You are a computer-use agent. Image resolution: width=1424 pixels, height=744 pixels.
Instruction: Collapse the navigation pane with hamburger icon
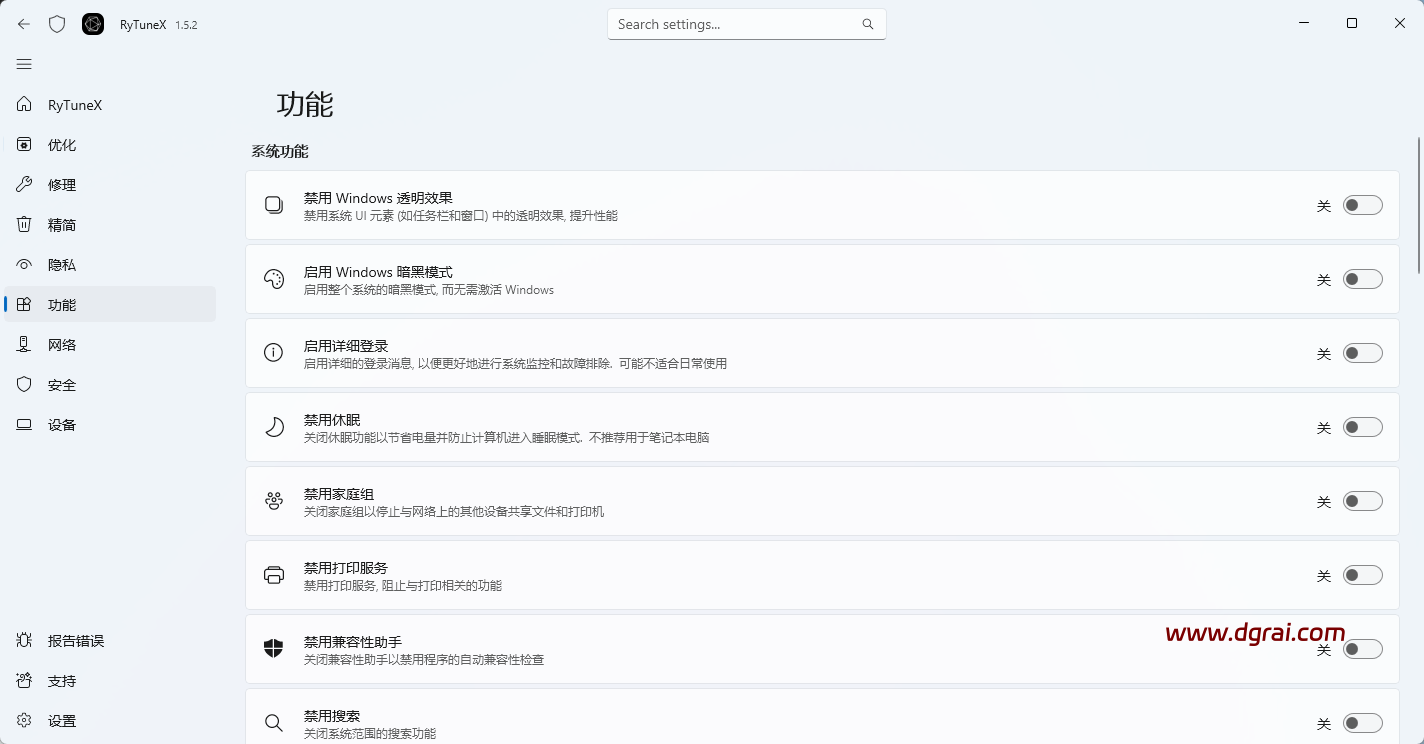click(24, 63)
